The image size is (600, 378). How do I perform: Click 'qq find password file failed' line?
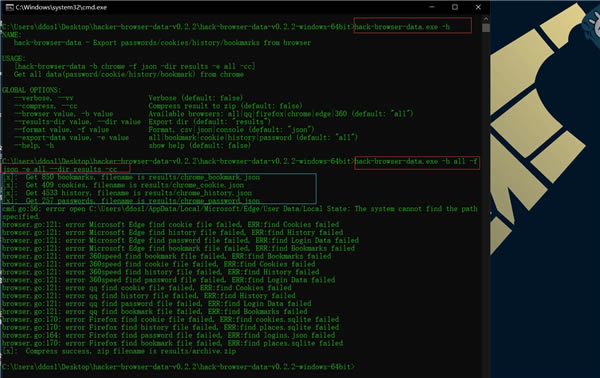point(157,304)
